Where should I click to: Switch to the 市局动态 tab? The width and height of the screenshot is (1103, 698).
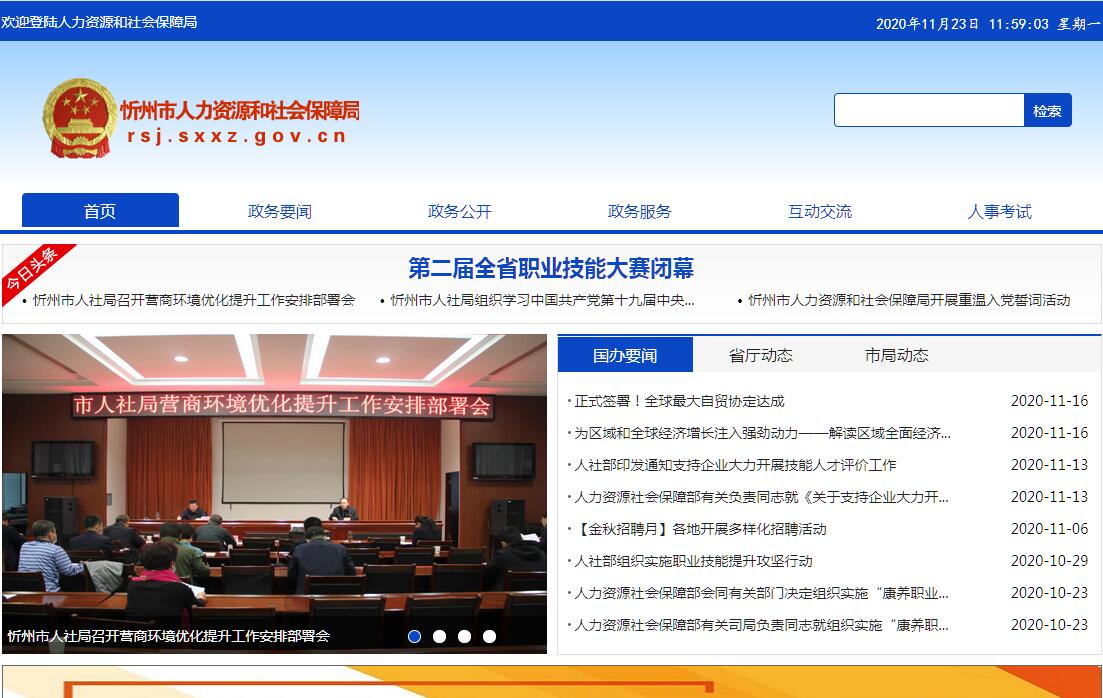896,355
